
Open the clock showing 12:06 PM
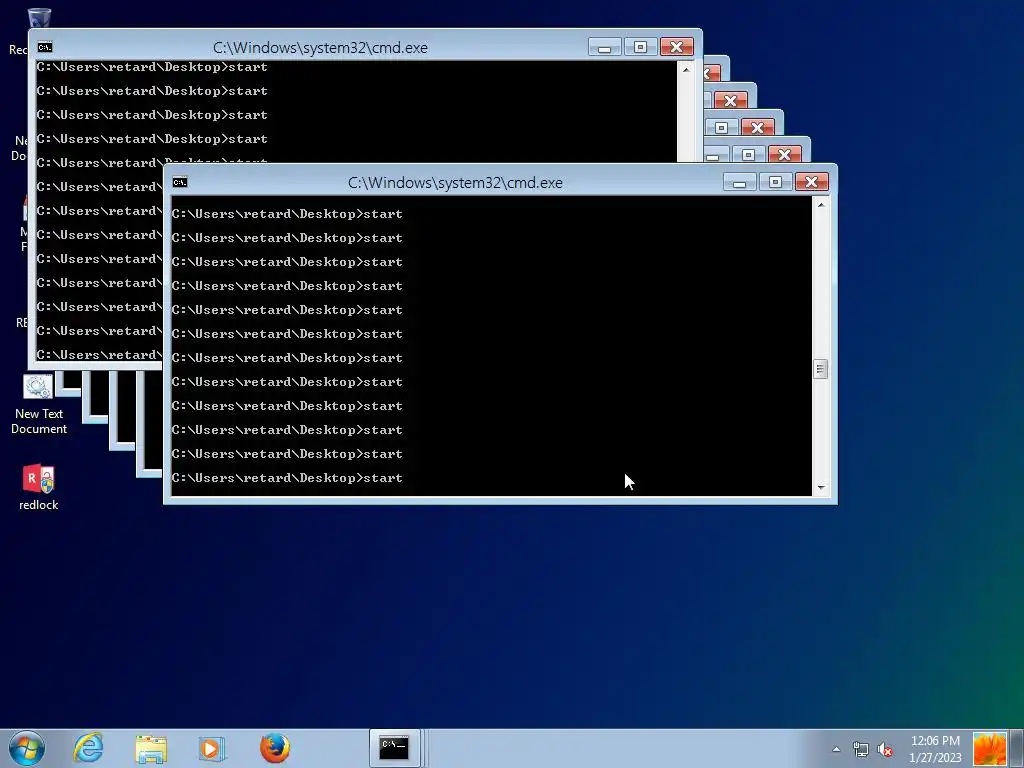click(935, 749)
